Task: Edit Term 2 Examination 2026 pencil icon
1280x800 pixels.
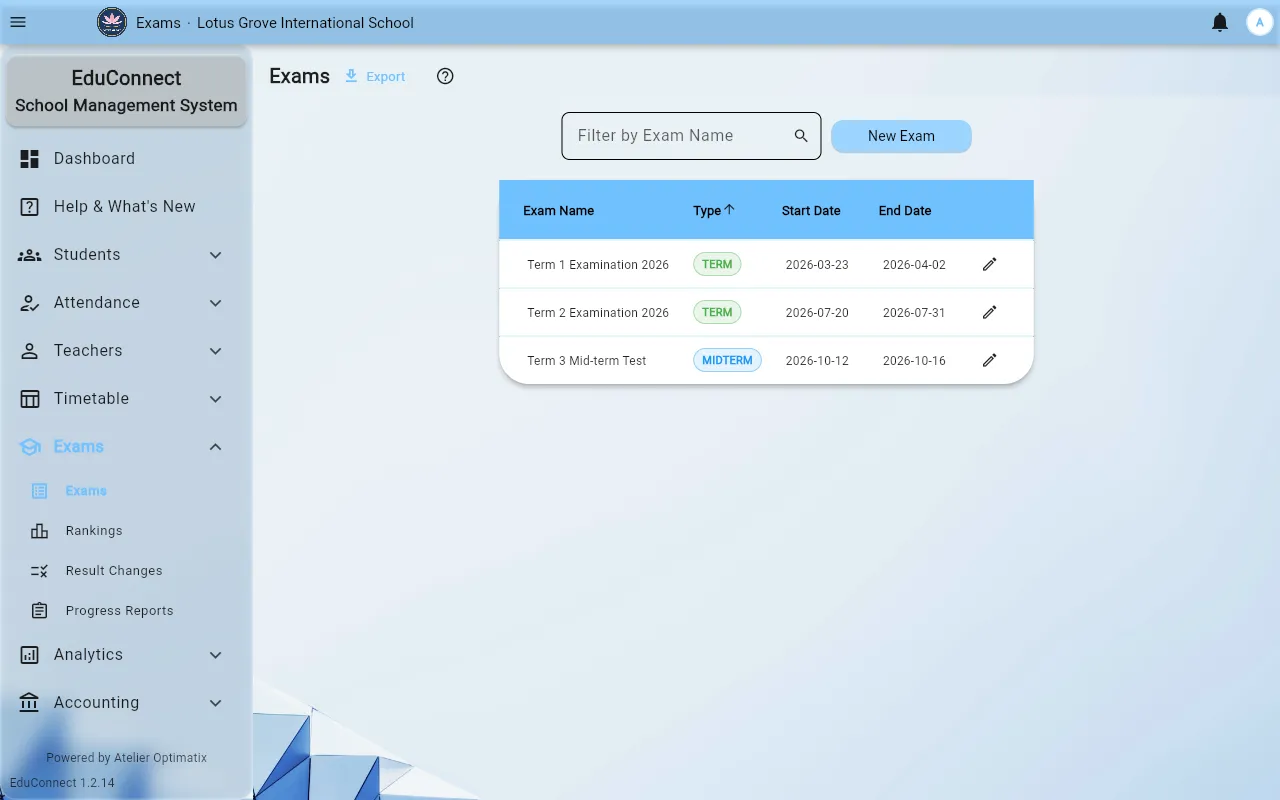Action: coord(990,312)
